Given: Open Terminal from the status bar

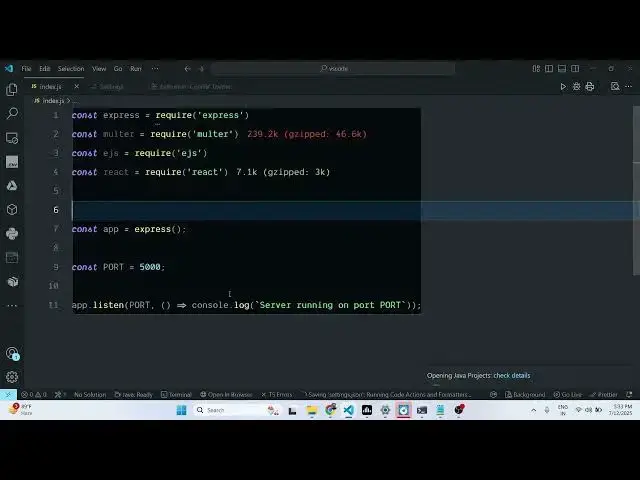Looking at the screenshot, I should pos(176,394).
